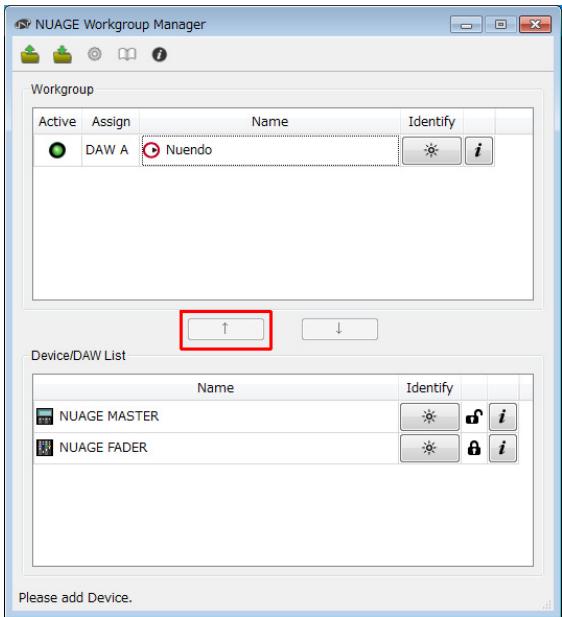562x617 pixels.
Task: Click the up arrow button to add device
Action: tap(226, 329)
